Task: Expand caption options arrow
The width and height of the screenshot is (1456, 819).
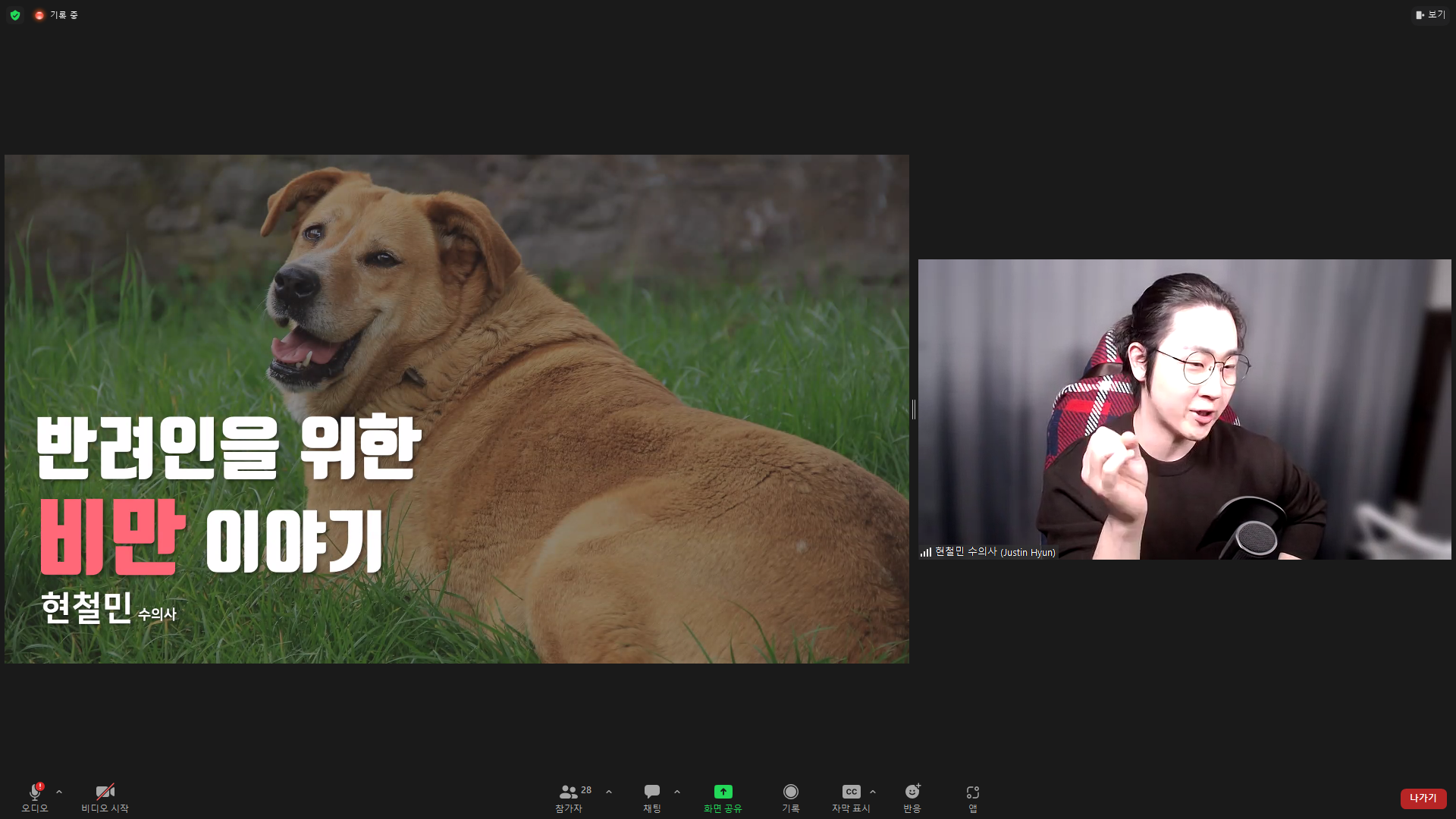Action: tap(873, 792)
